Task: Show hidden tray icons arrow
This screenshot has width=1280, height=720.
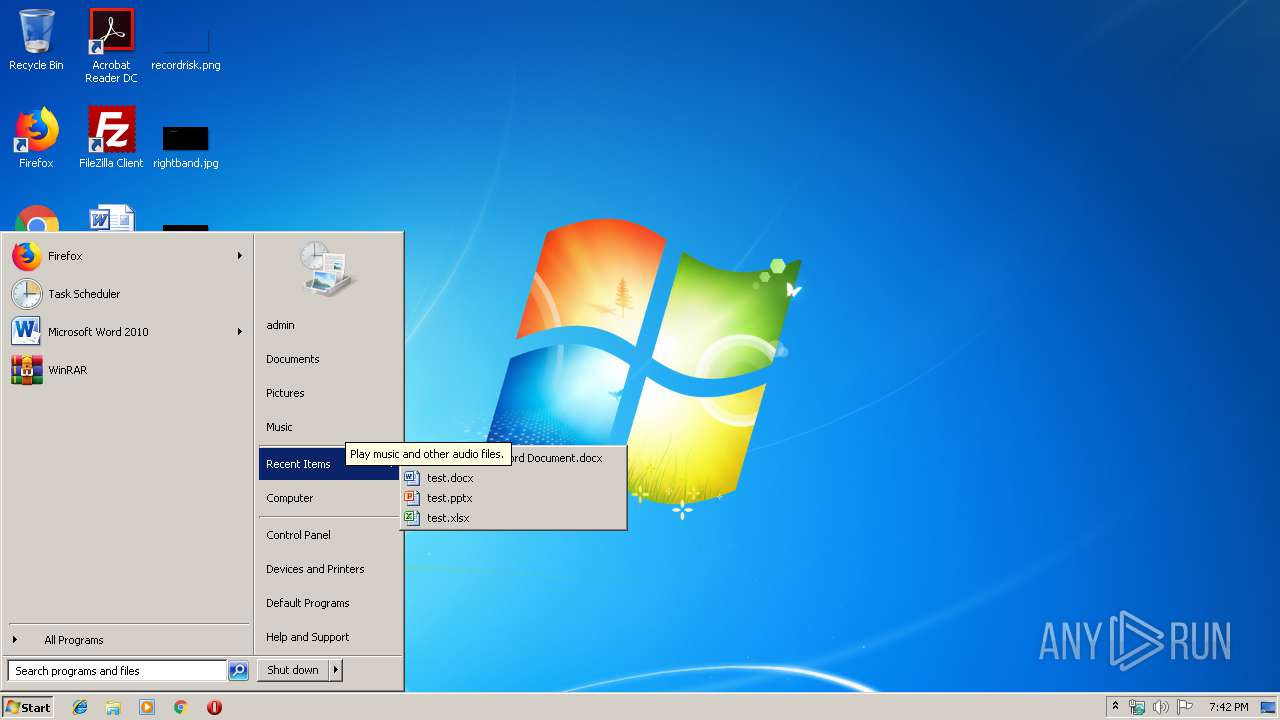Action: [x=1115, y=707]
